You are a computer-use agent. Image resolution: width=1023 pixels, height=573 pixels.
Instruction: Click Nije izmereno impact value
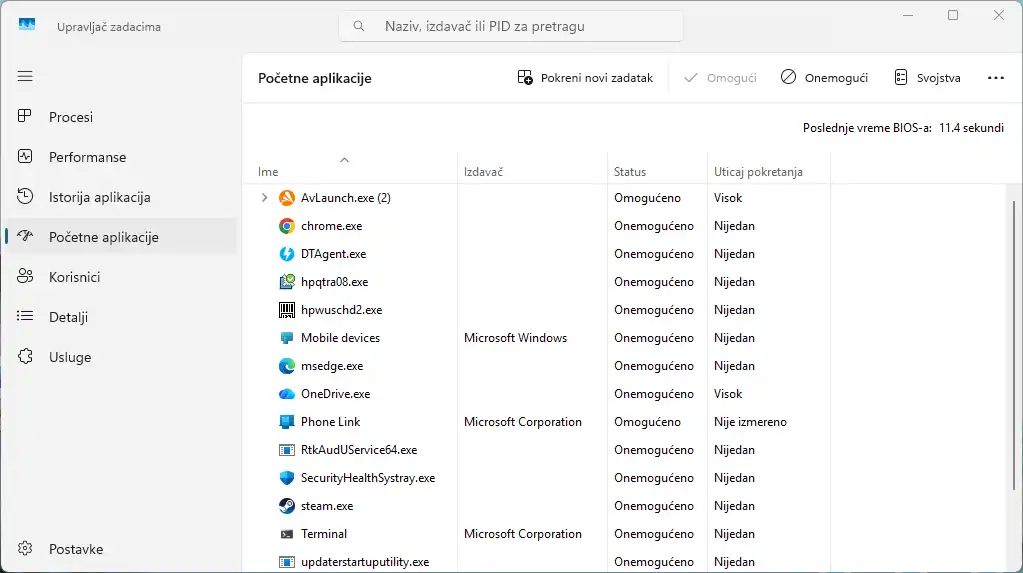(x=750, y=422)
